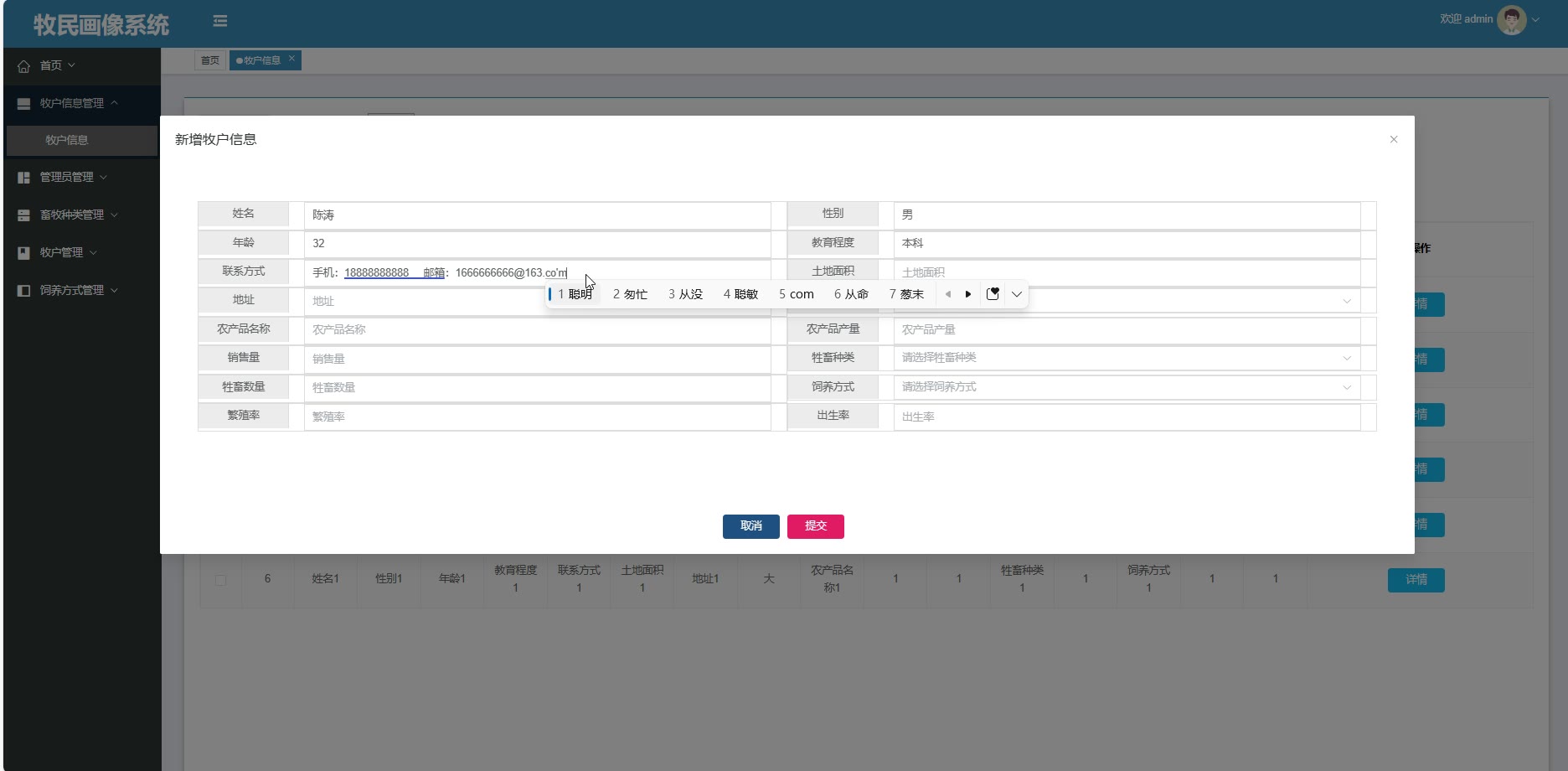Submit the form with 提交
The width and height of the screenshot is (1568, 771).
click(x=816, y=526)
